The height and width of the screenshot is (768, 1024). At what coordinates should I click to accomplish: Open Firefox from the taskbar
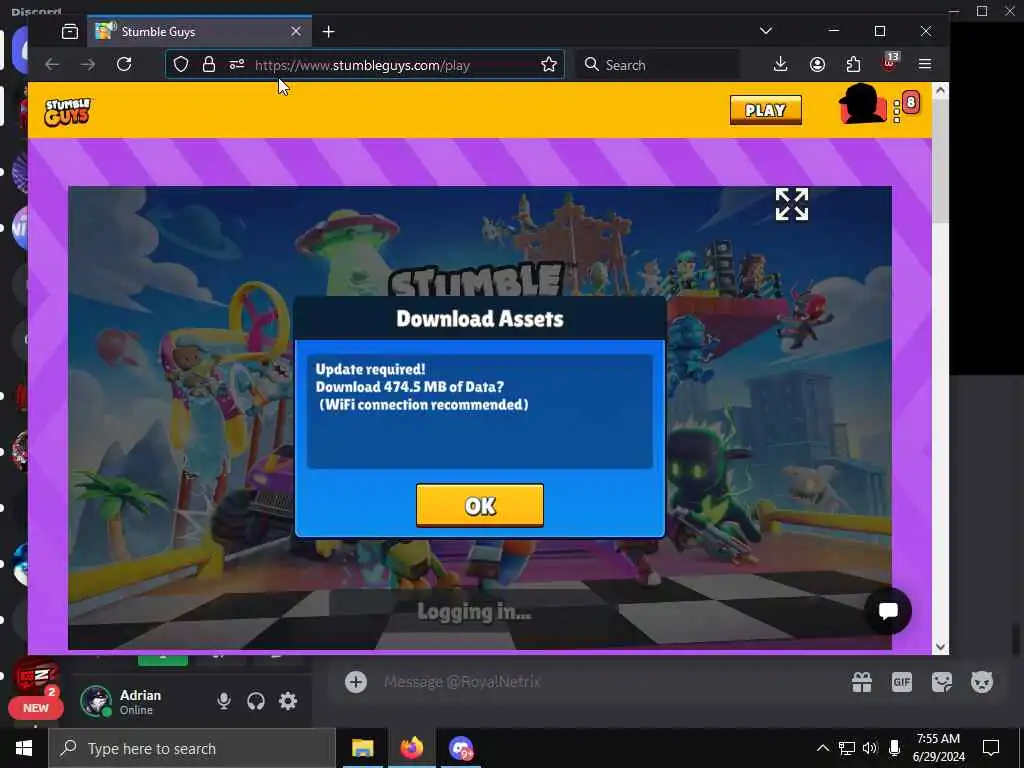tap(412, 748)
